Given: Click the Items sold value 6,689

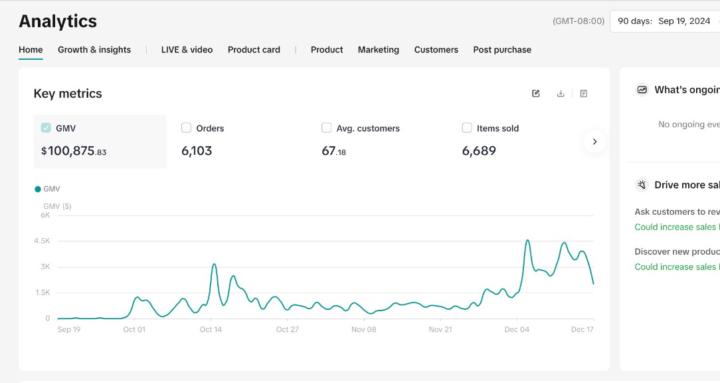Looking at the screenshot, I should pyautogui.click(x=479, y=151).
